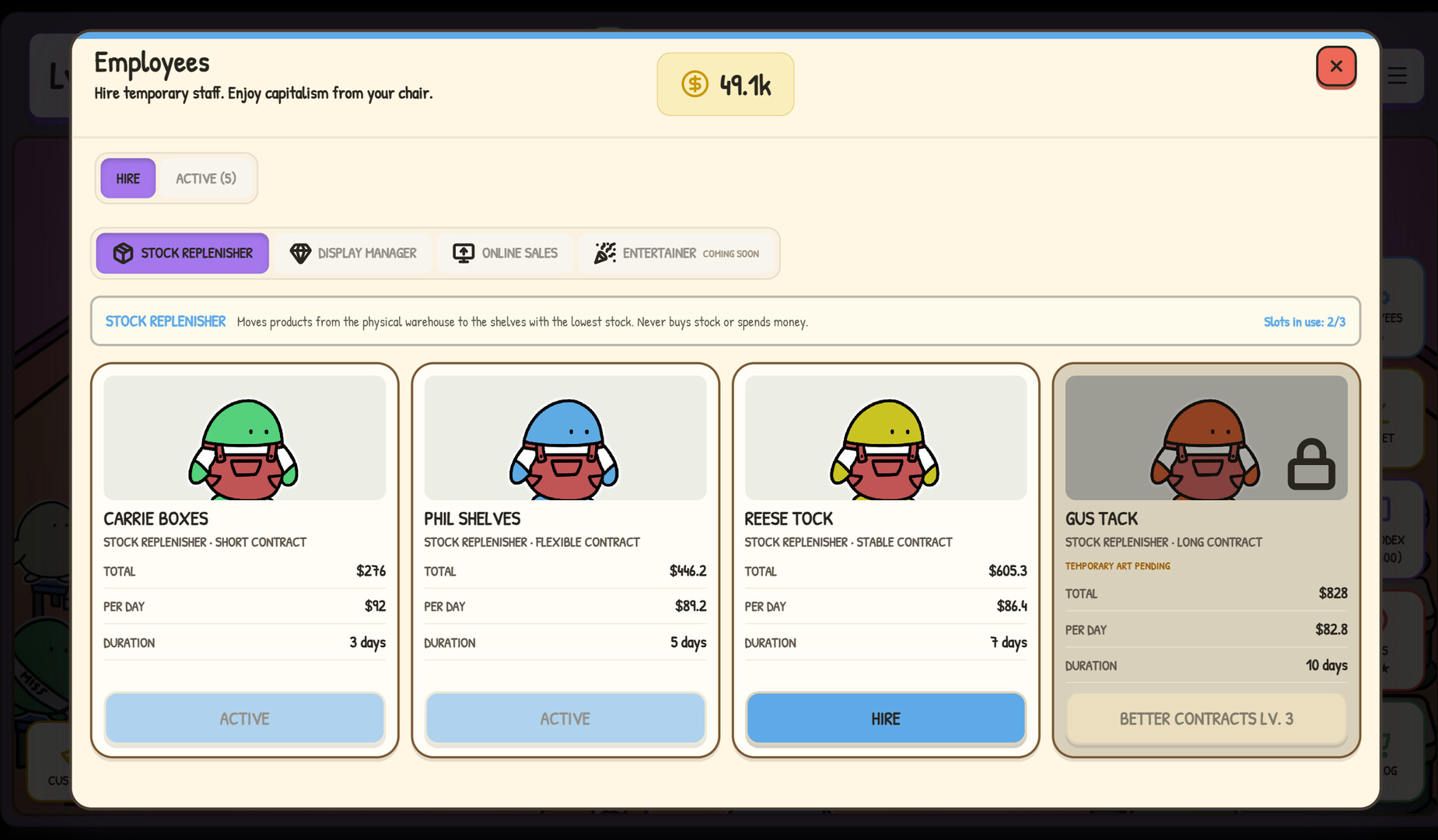Click the gold coin balance icon
Viewport: 1438px width, 840px height.
click(x=695, y=84)
